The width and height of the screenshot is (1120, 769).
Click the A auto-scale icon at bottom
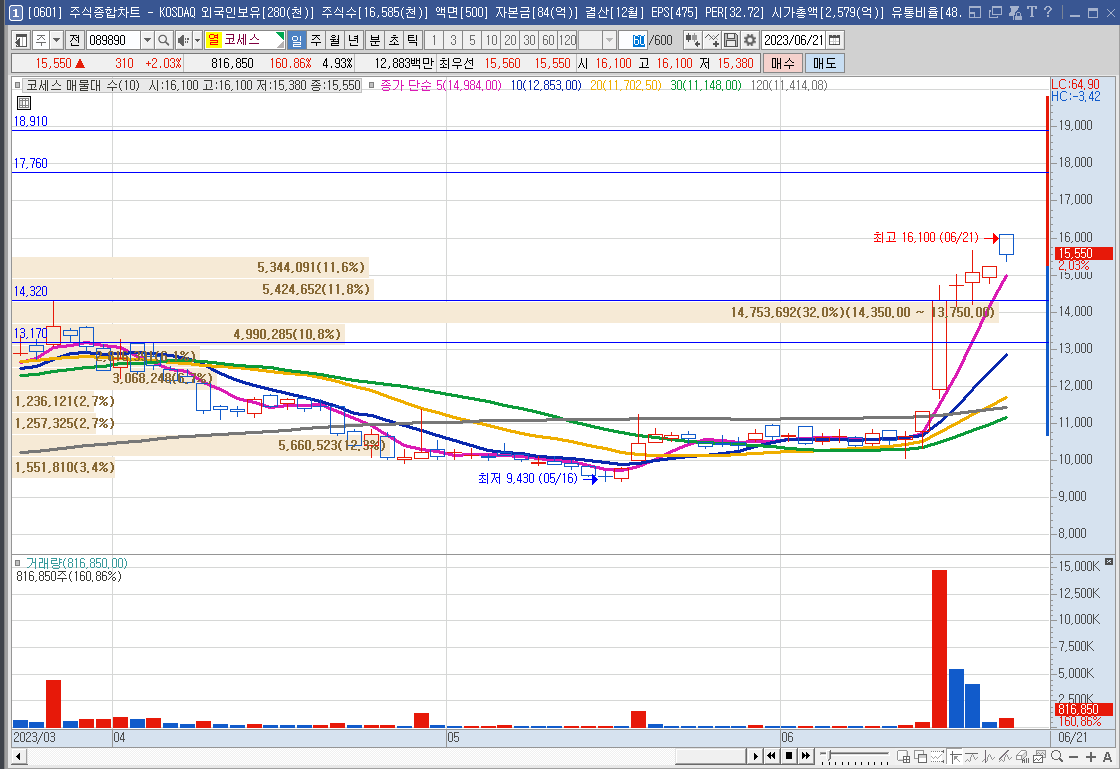click(x=1107, y=756)
